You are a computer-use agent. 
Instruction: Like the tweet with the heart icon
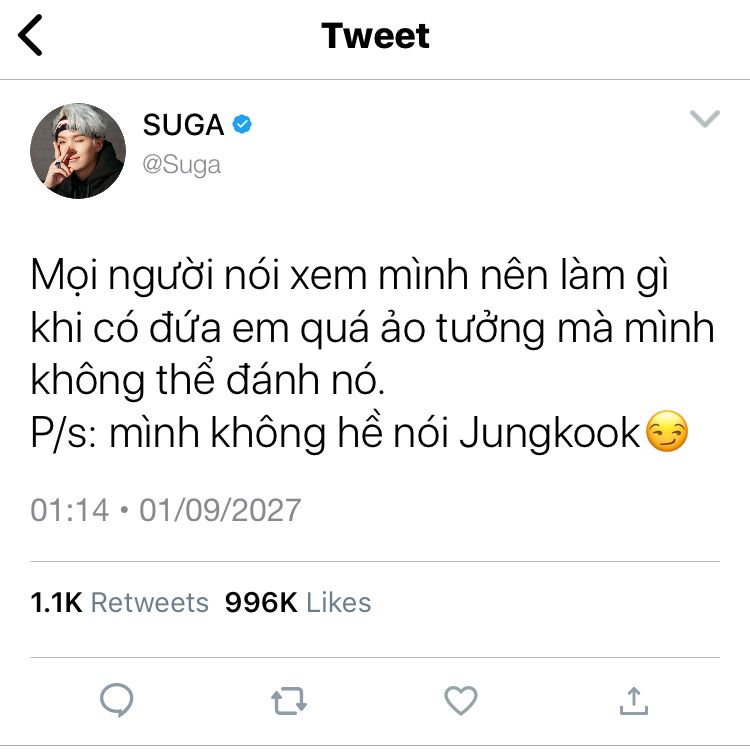click(461, 700)
